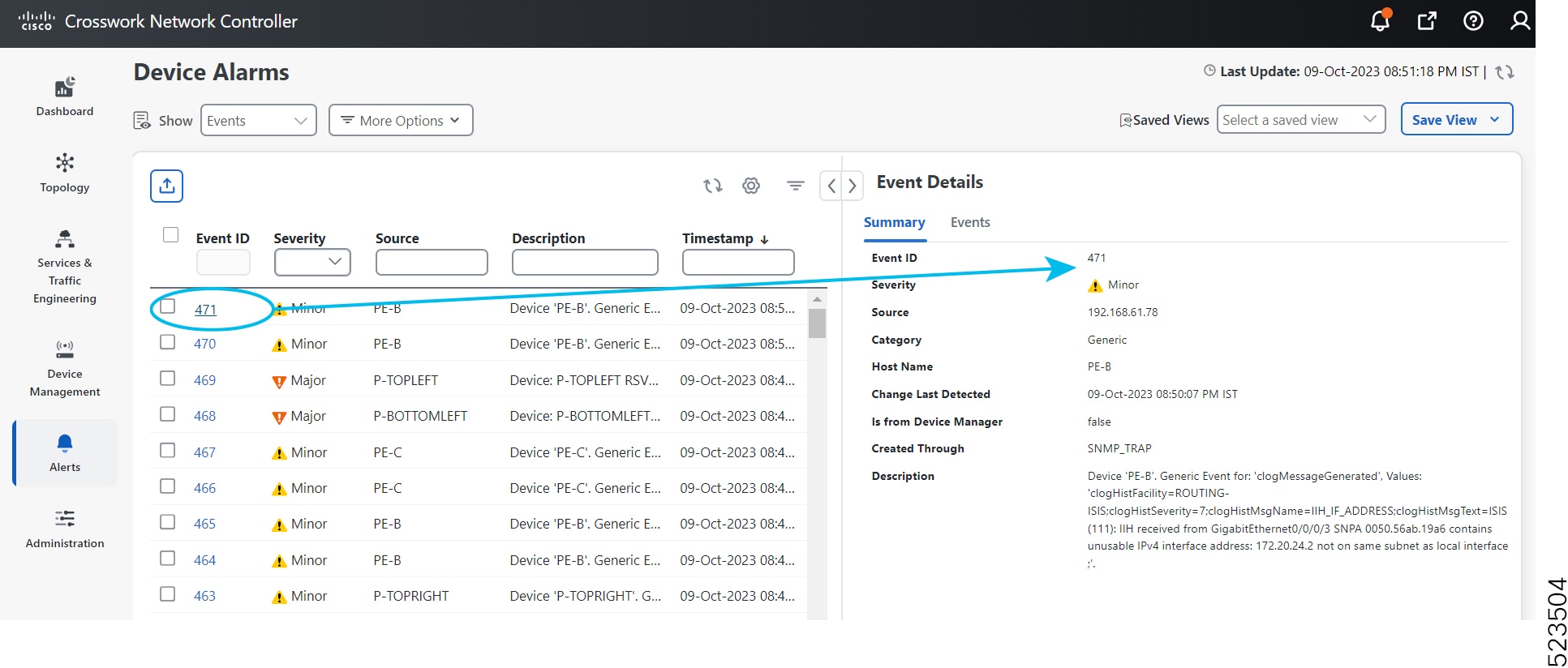
Task: Click the Save View button
Action: (x=1455, y=120)
